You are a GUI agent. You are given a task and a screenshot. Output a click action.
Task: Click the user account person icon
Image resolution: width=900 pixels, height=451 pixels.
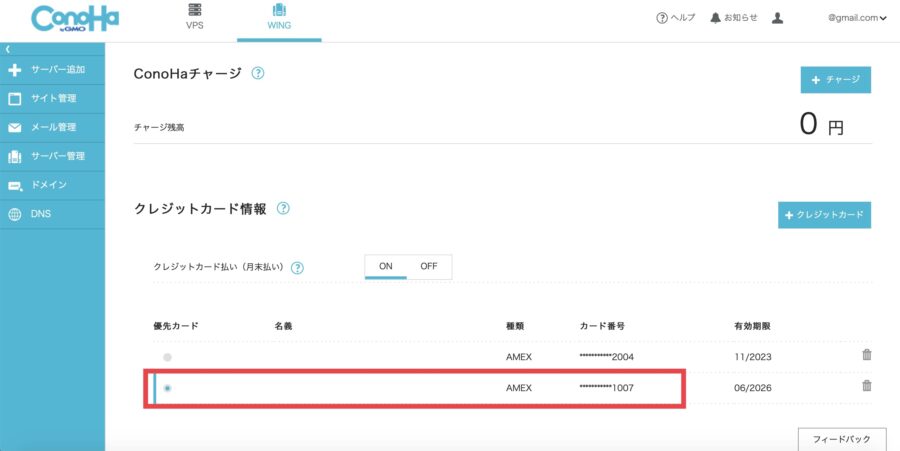coord(777,18)
